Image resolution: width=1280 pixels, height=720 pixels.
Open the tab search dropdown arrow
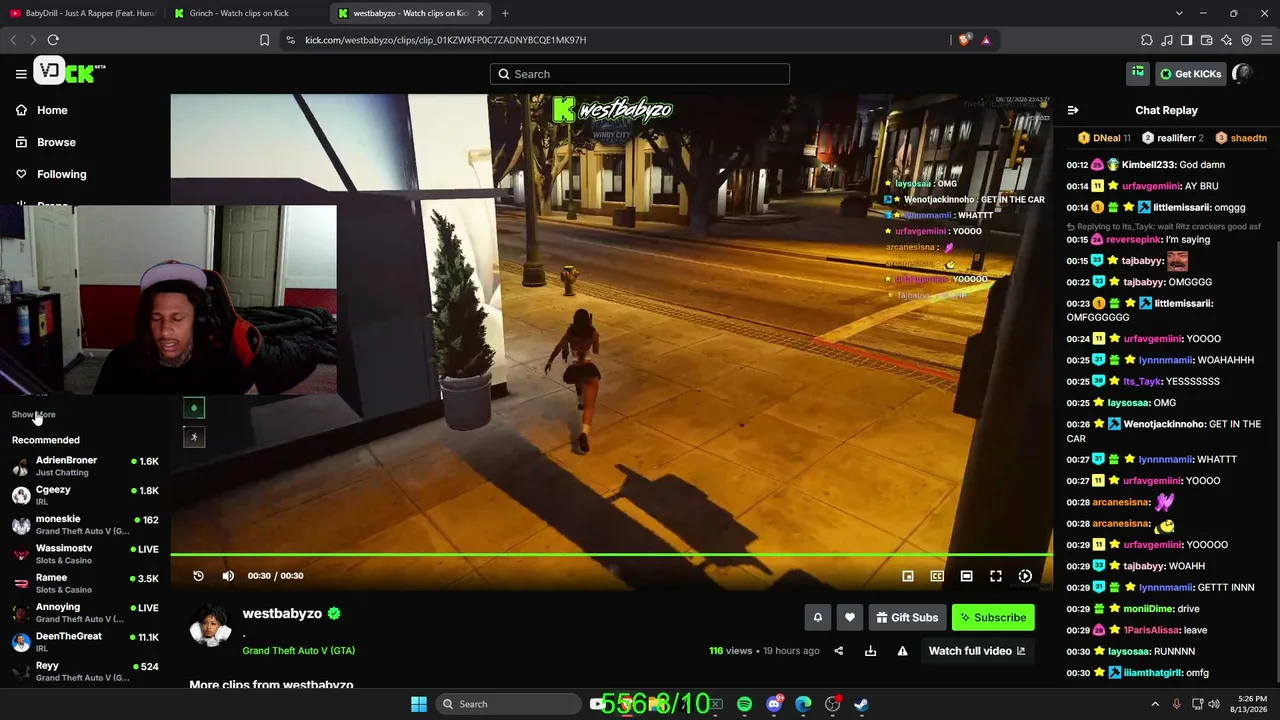[x=1180, y=13]
